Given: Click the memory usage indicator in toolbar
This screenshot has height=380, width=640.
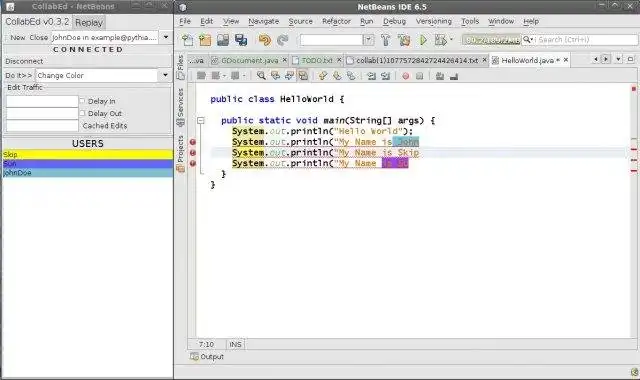Looking at the screenshot, I should [491, 40].
